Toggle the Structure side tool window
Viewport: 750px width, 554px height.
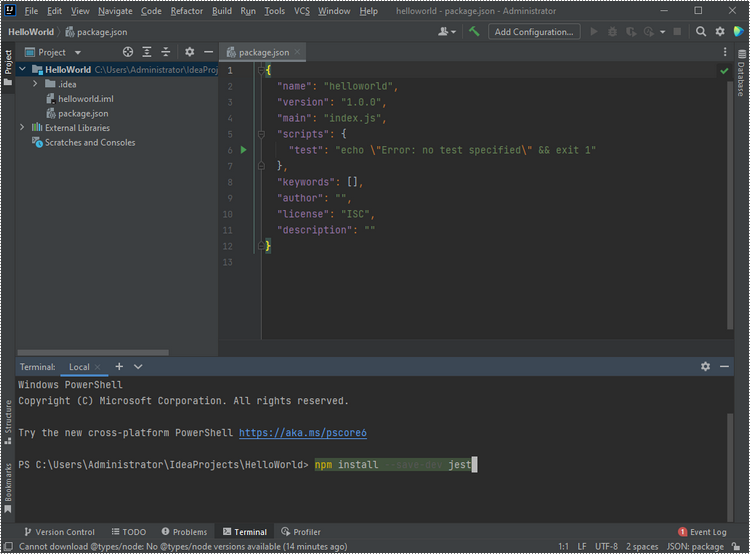(8, 422)
